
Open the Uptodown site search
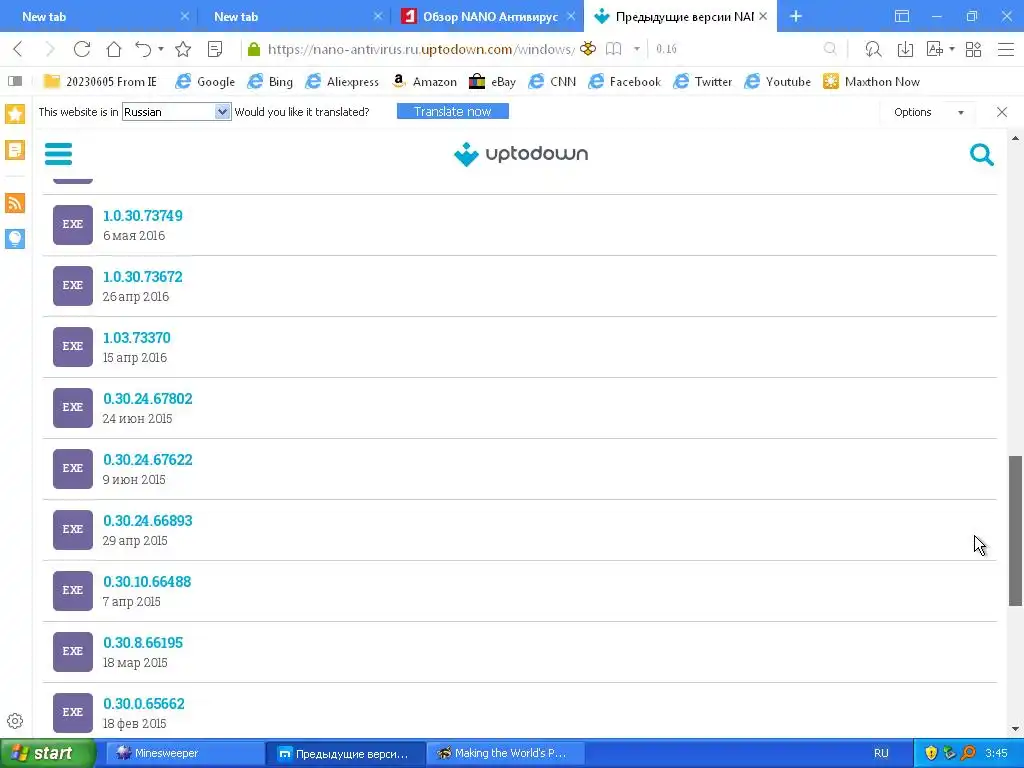(982, 155)
